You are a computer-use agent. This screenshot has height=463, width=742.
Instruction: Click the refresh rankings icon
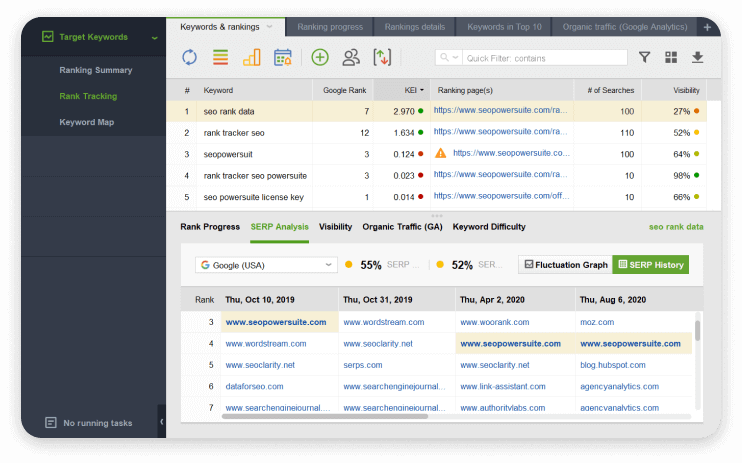coord(190,58)
